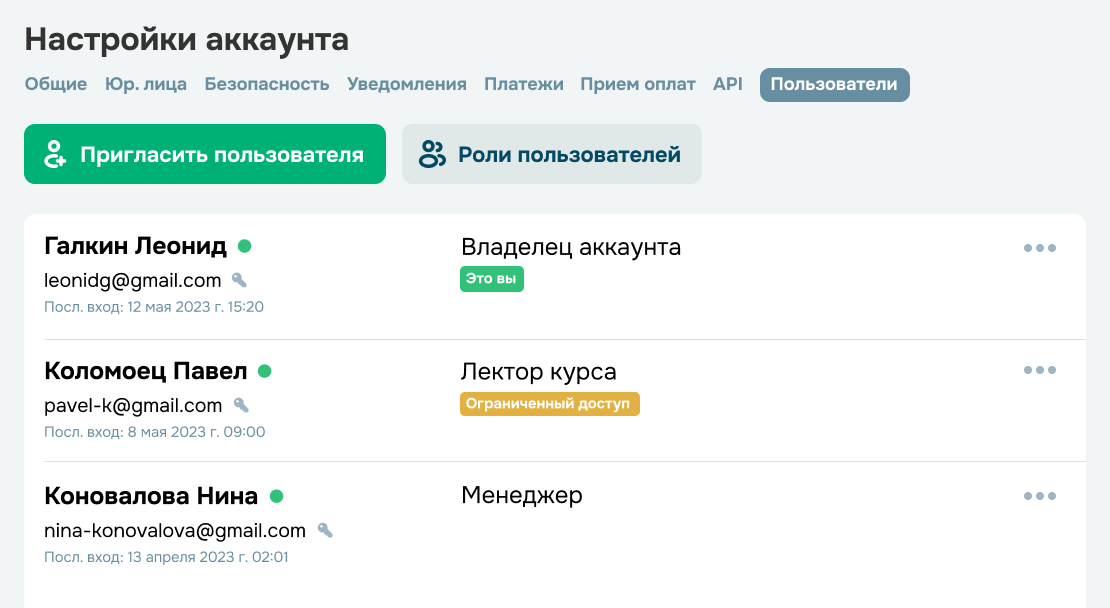
Task: Click the key icon next to pavel-k@gmail.com
Action: (239, 405)
